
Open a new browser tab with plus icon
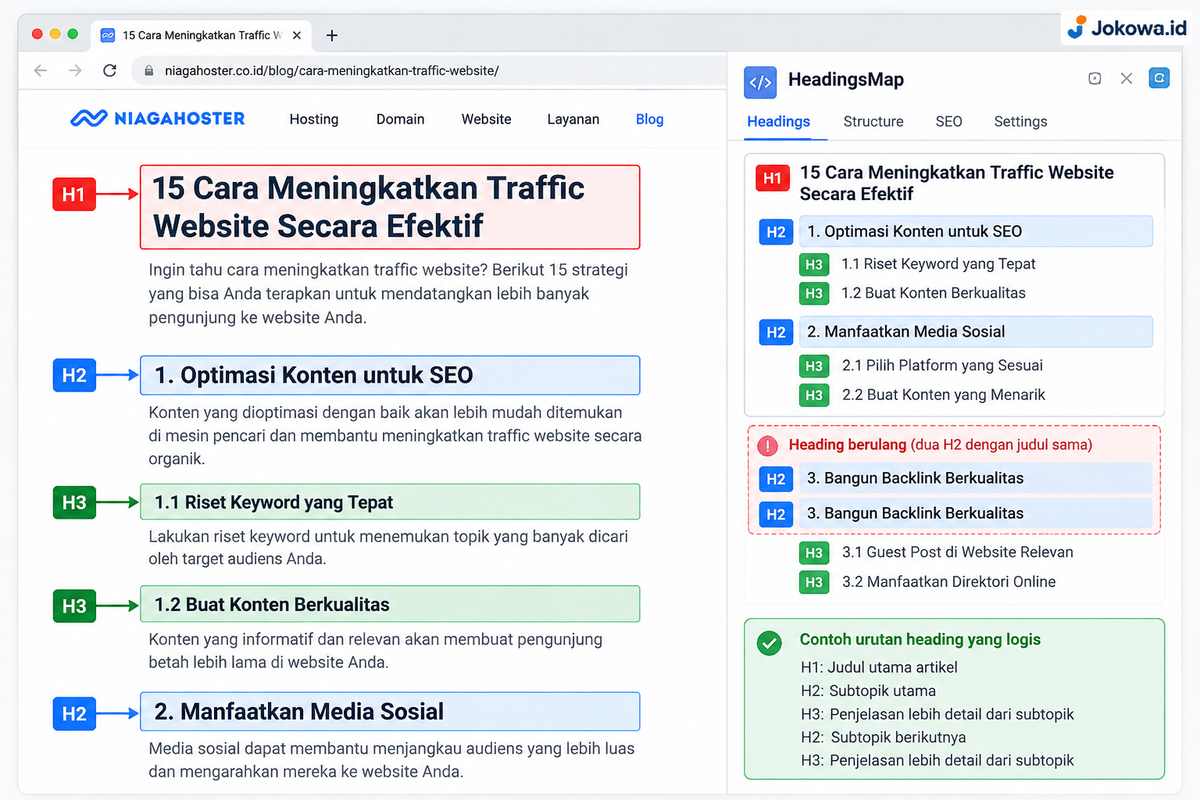click(332, 36)
